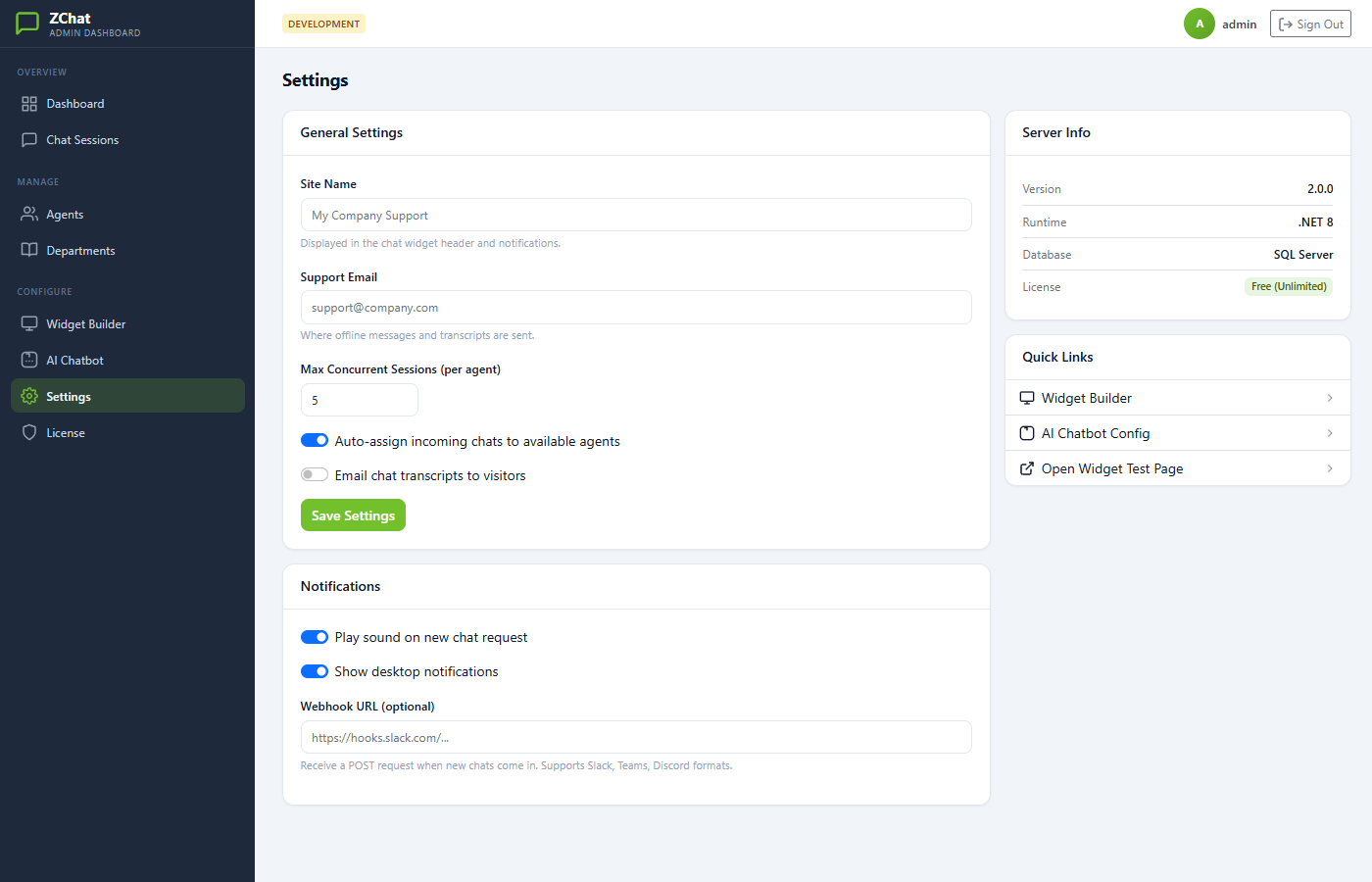1372x882 pixels.
Task: Click the green admin avatar circle
Action: pos(1199,23)
